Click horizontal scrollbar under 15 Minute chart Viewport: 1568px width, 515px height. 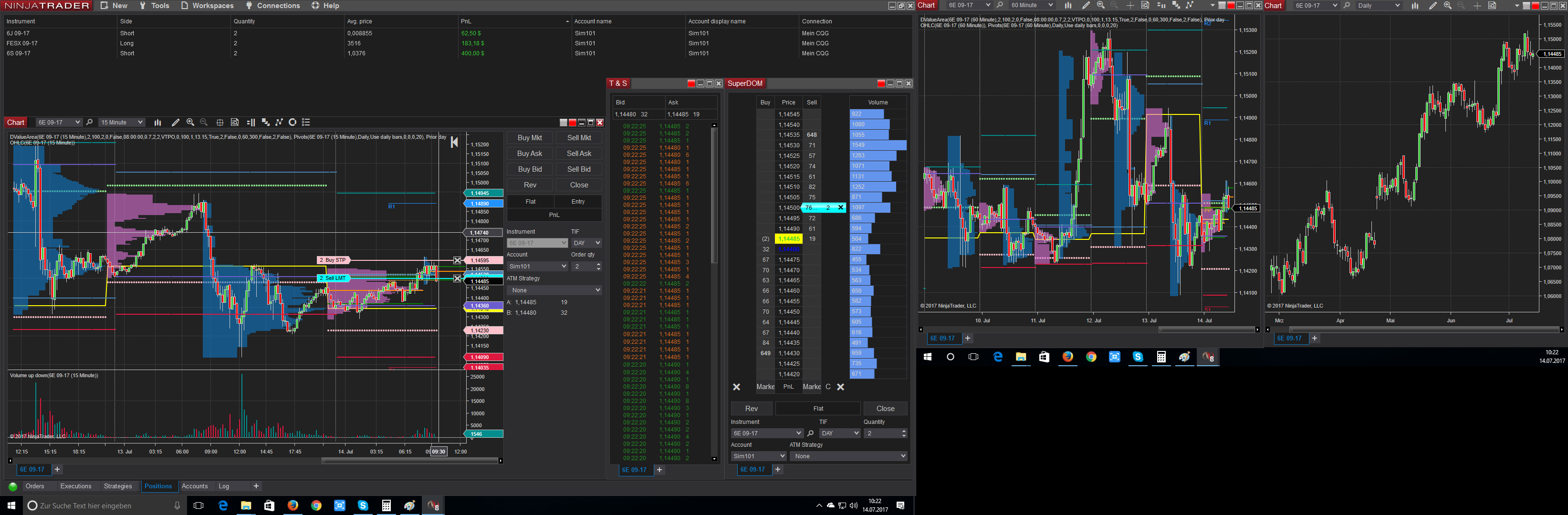point(410,461)
